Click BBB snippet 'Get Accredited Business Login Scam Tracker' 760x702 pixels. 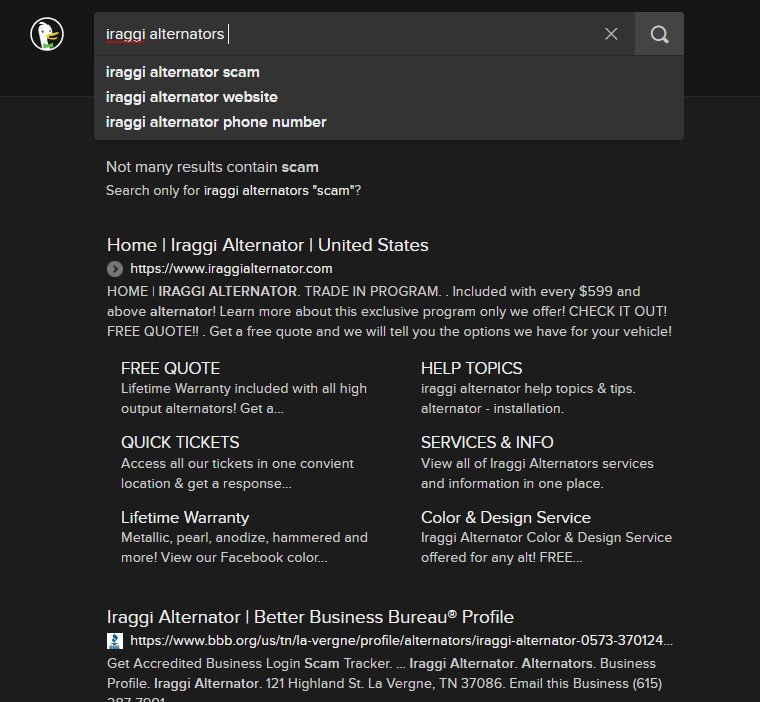point(249,663)
